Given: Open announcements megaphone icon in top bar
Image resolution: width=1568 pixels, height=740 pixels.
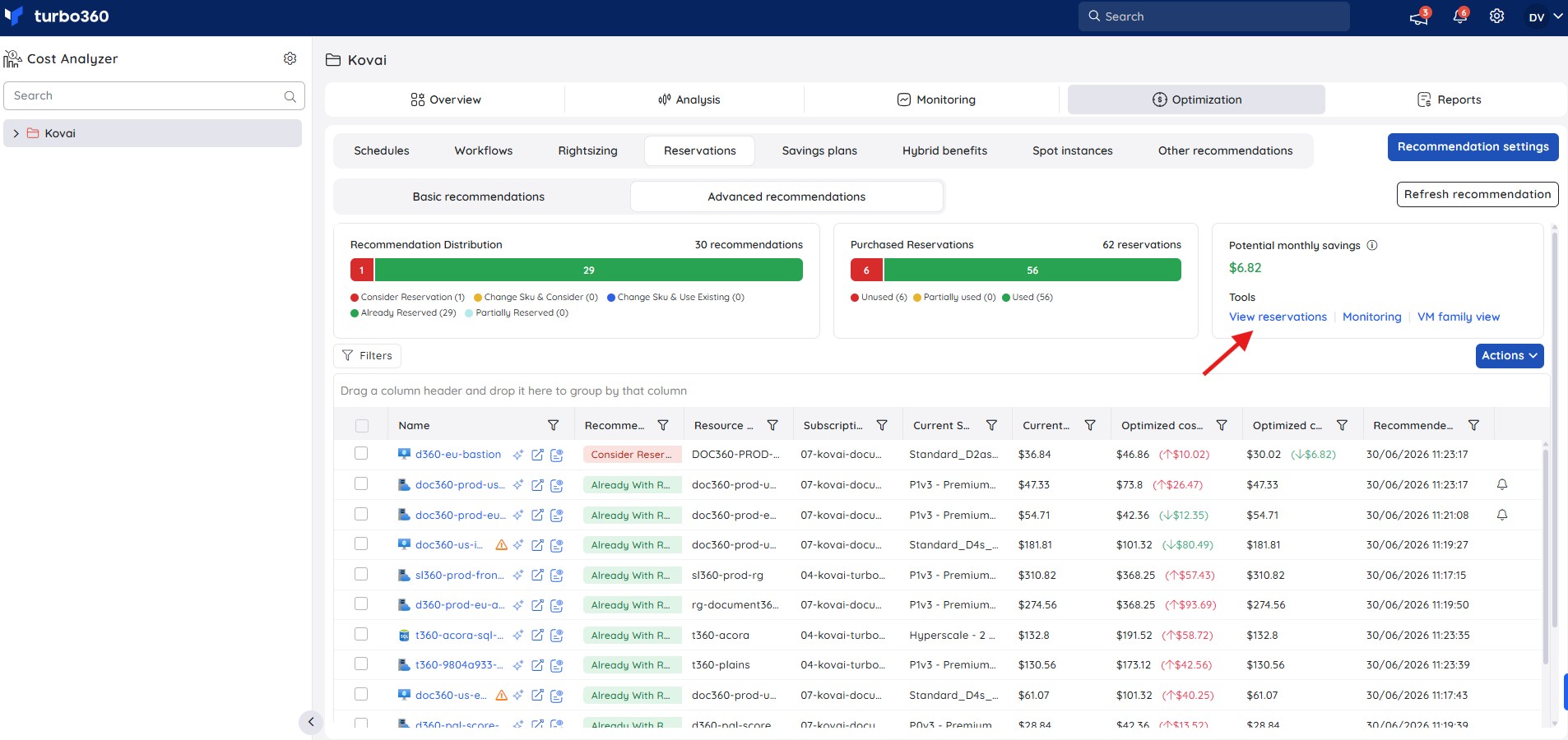Looking at the screenshot, I should click(1419, 16).
